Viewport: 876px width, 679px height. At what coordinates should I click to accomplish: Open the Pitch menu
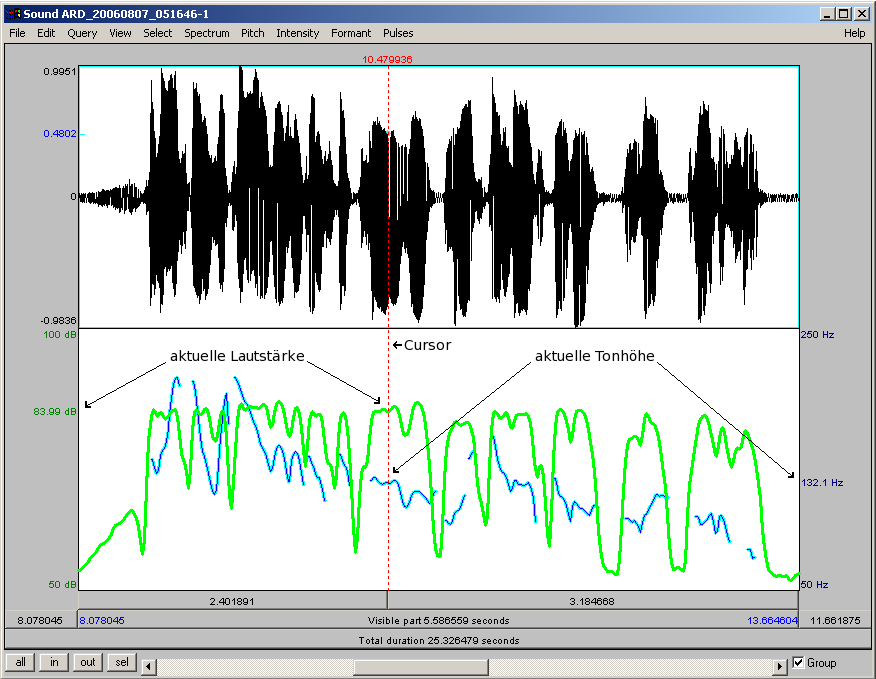253,33
